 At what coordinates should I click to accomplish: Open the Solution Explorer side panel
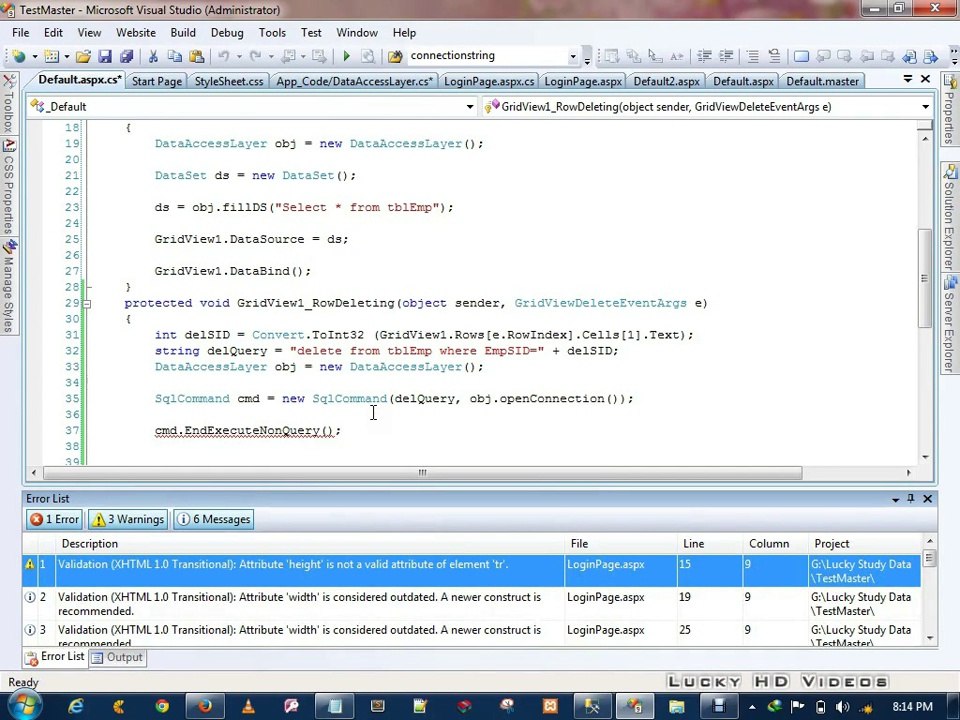tap(950, 217)
